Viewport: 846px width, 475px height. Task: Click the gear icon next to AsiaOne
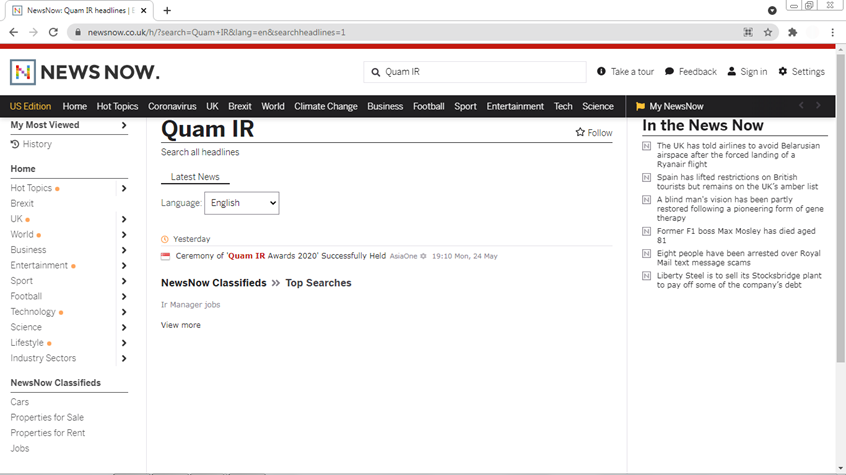pyautogui.click(x=424, y=256)
